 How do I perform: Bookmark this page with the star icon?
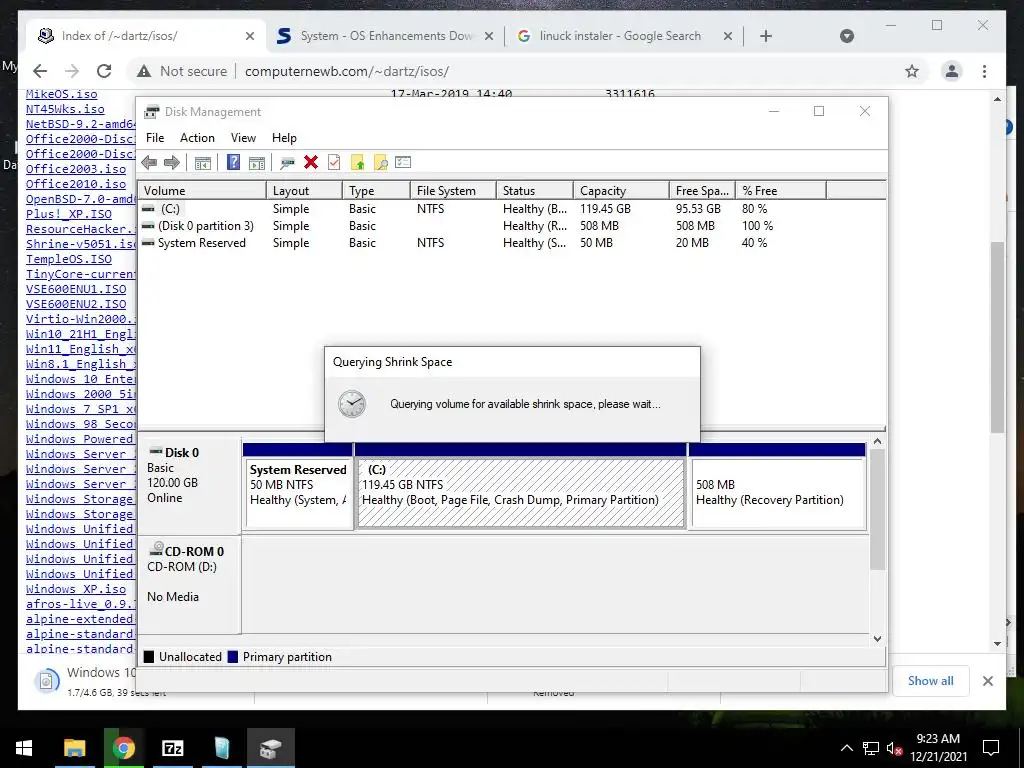click(x=912, y=71)
